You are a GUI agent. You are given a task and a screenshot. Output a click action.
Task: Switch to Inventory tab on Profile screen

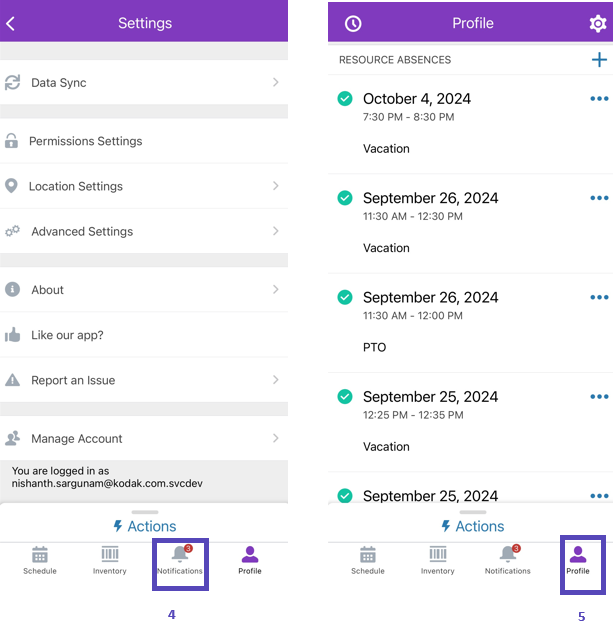pos(438,559)
